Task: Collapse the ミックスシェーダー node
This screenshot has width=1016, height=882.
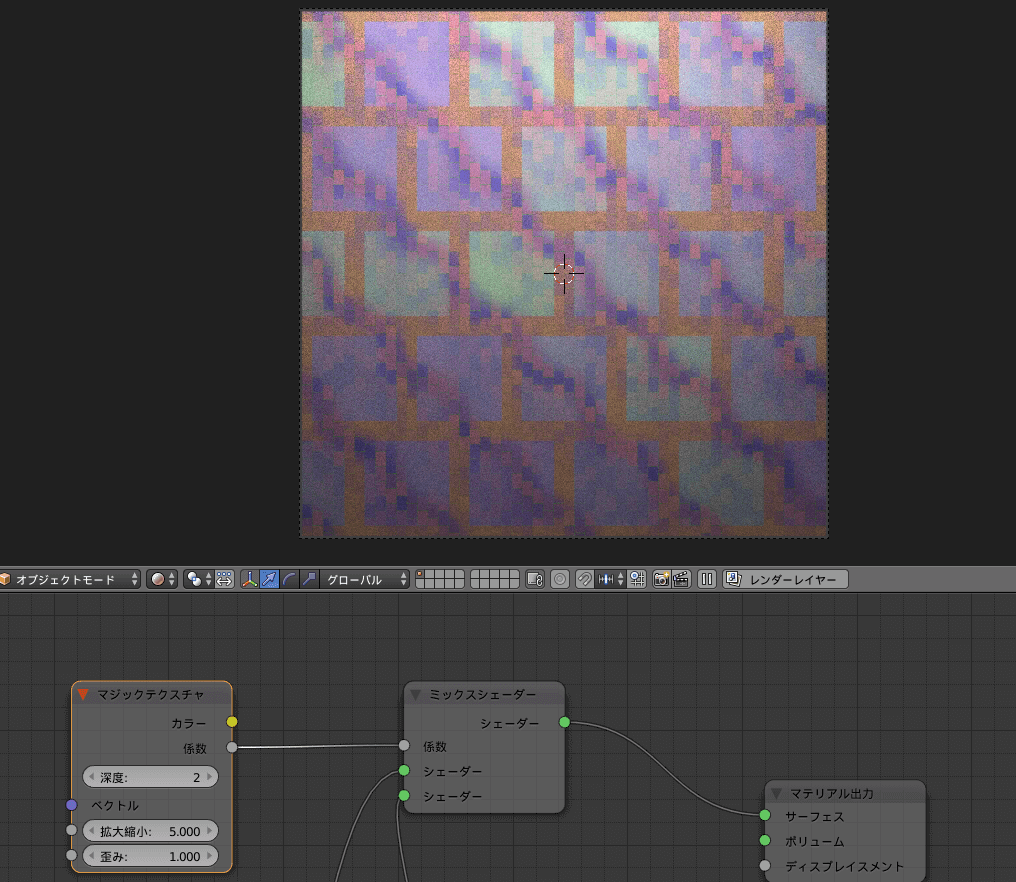Action: [415, 695]
